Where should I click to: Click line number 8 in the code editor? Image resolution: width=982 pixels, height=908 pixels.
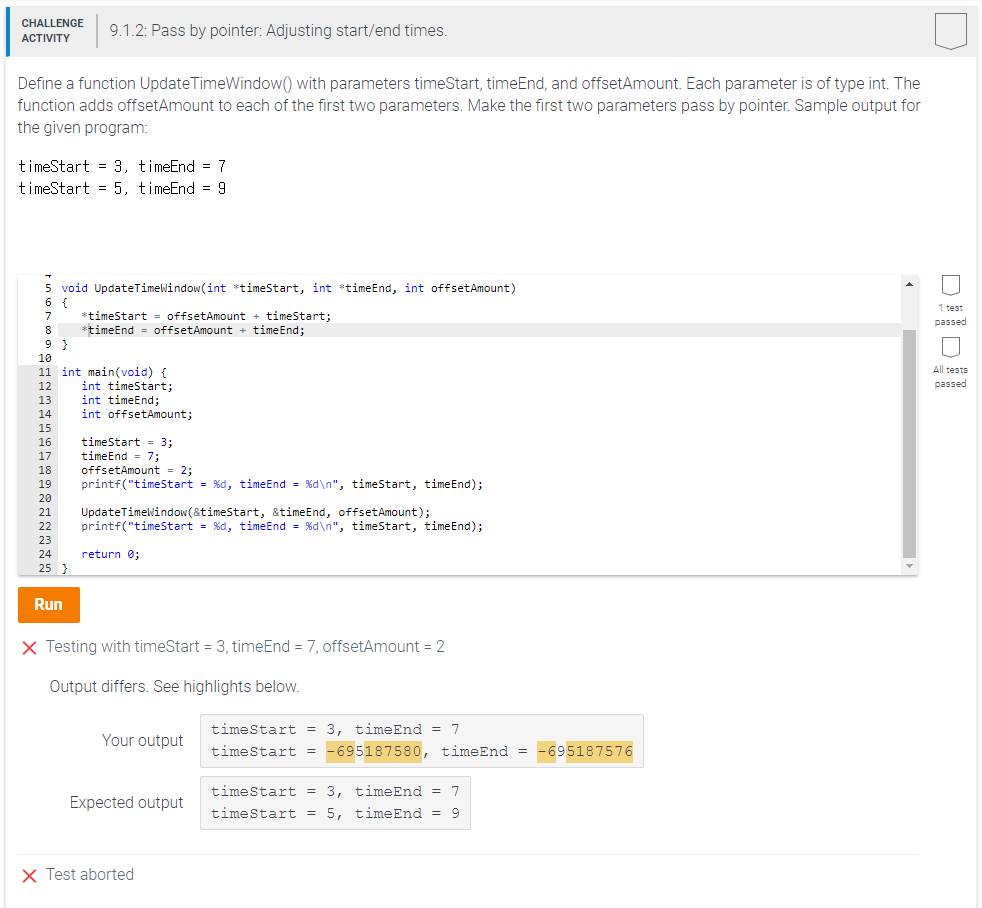coord(45,329)
